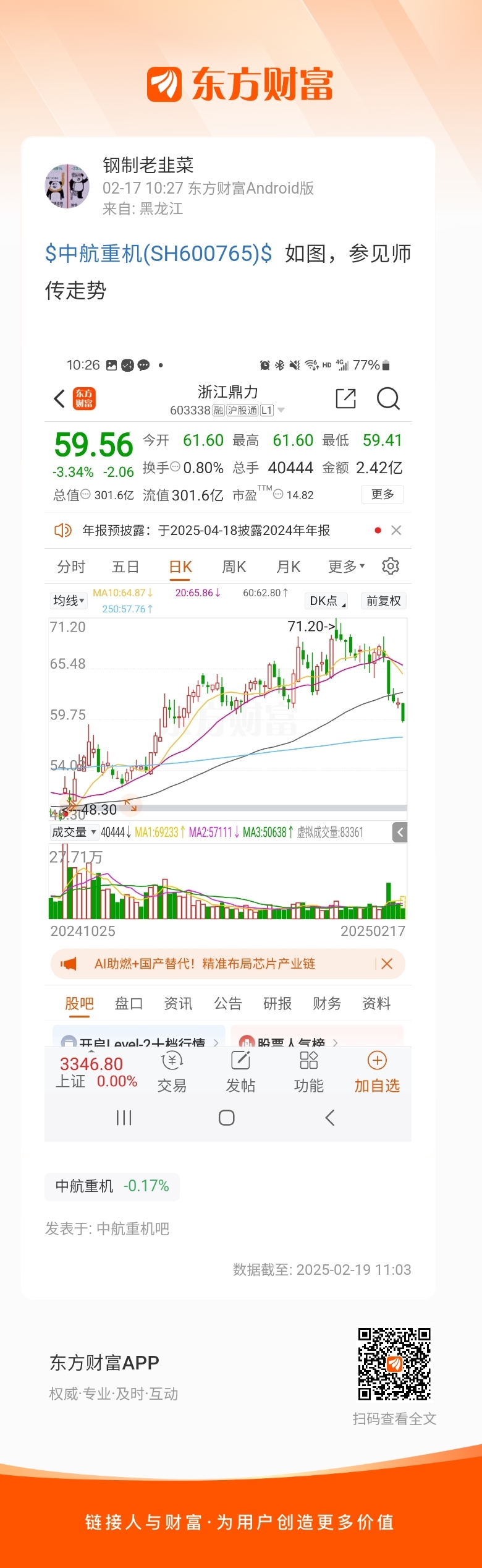Viewport: 482px width, 1568px height.
Task: Collapse the volume panel side arrow
Action: (400, 833)
